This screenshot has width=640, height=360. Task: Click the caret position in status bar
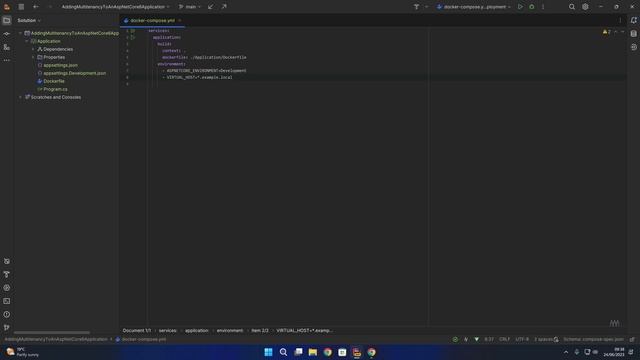(x=489, y=339)
